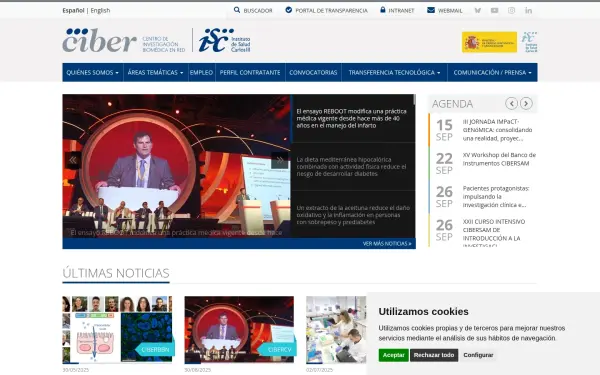Expand the Áreas Temáticas menu
The width and height of the screenshot is (600, 375).
pyautogui.click(x=155, y=72)
